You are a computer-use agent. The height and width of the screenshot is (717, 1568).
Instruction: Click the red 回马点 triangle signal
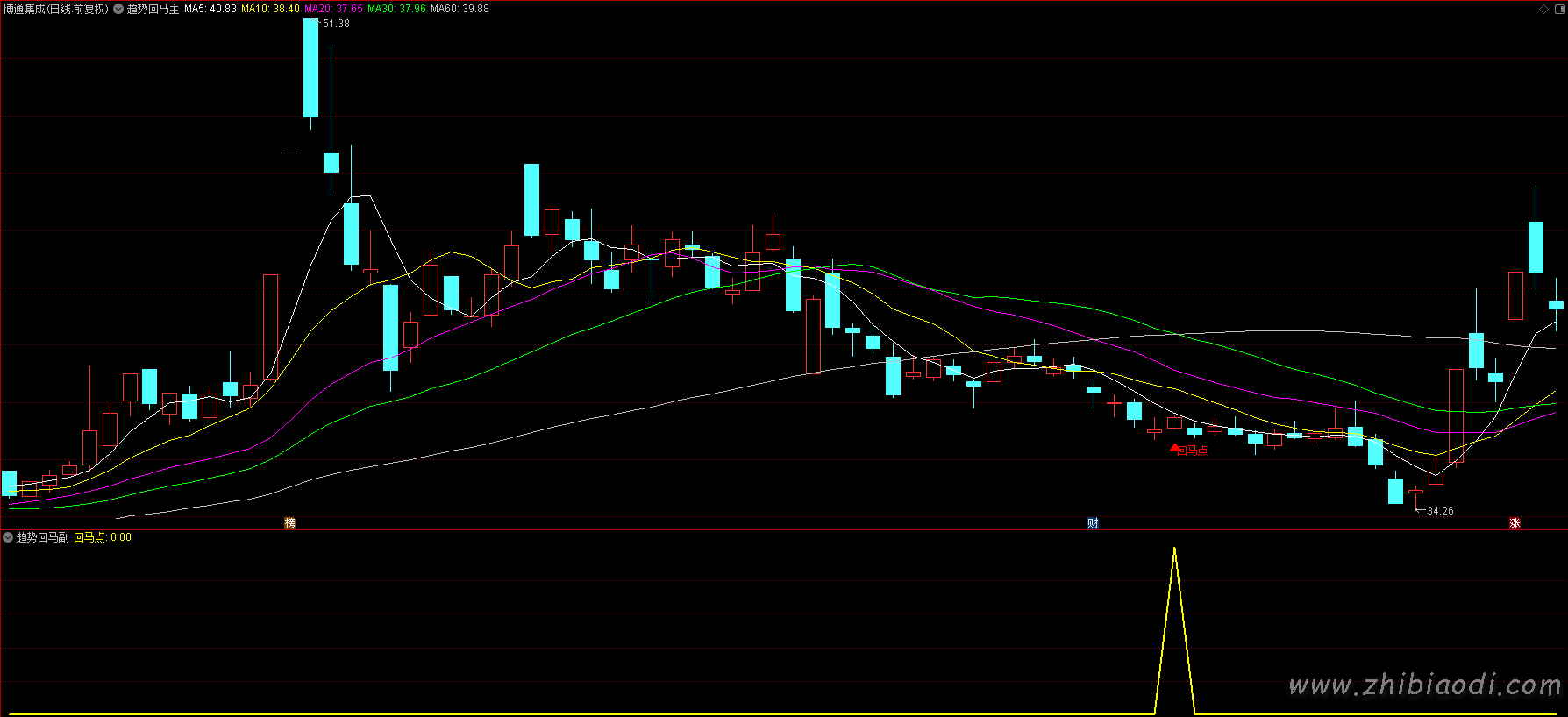point(1175,448)
